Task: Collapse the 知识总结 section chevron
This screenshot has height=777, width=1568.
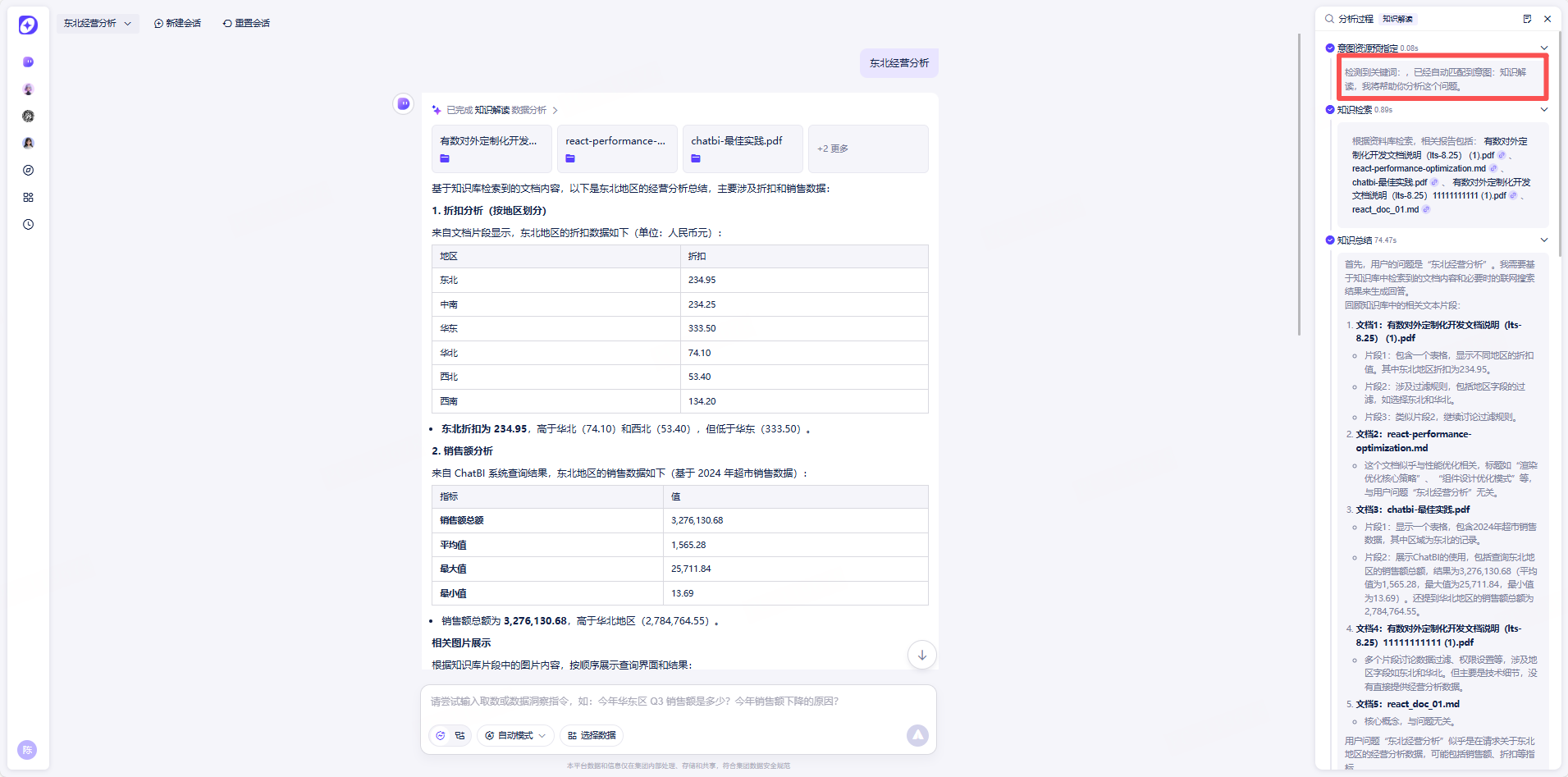Action: [1544, 240]
